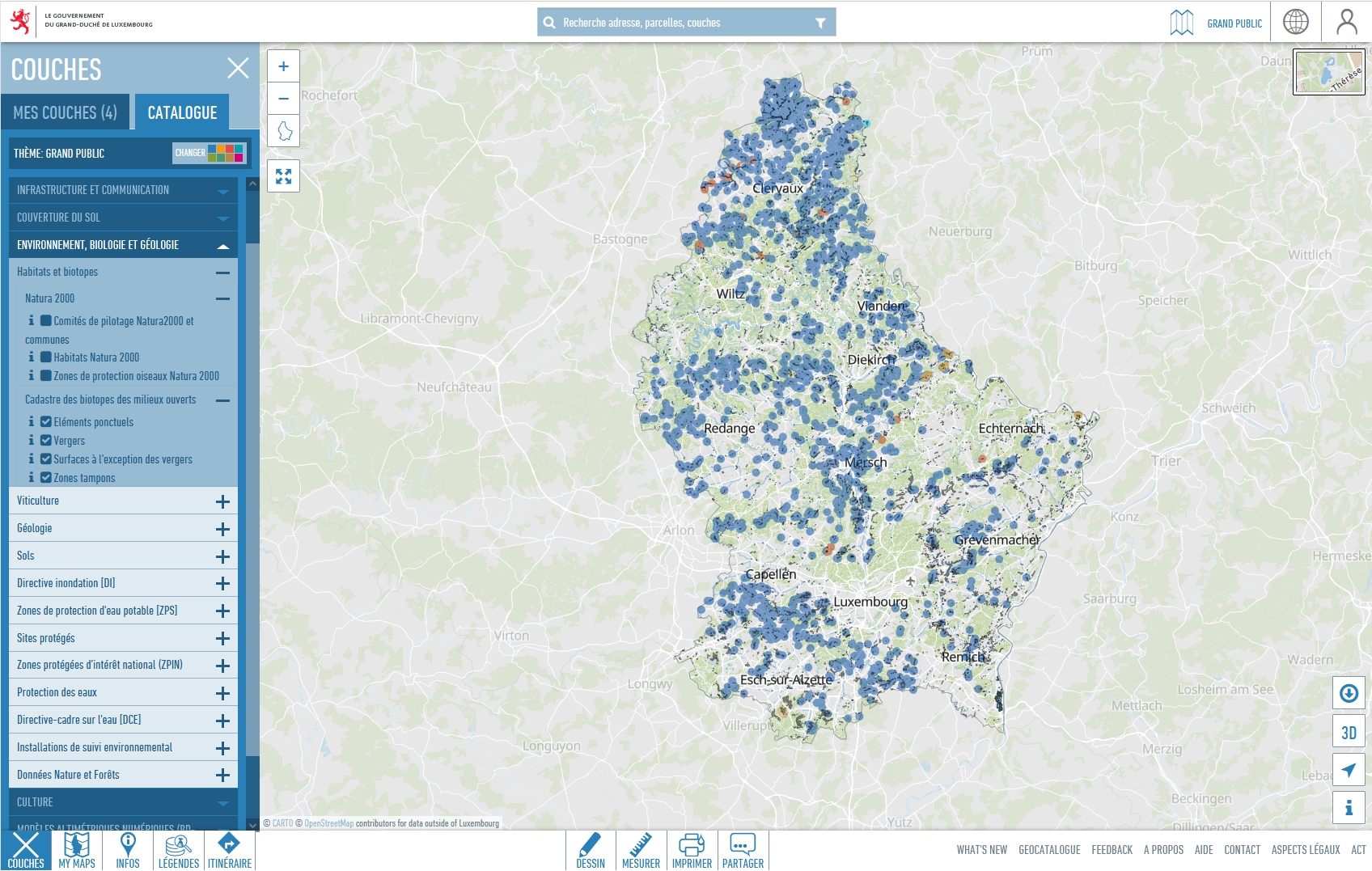This screenshot has height=871, width=1372.
Task: Show info for Eléments ponctuels layer
Action: click(31, 421)
